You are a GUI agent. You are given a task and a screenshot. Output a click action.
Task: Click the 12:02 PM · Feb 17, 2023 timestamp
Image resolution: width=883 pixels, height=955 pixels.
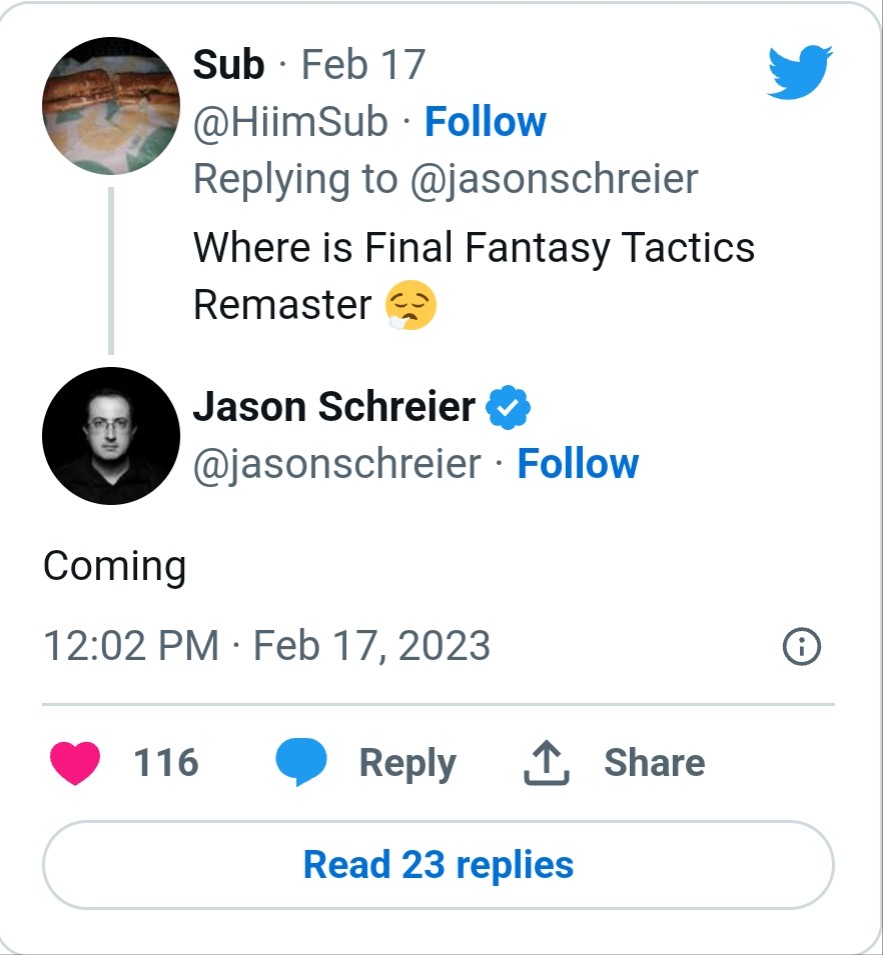click(x=267, y=646)
